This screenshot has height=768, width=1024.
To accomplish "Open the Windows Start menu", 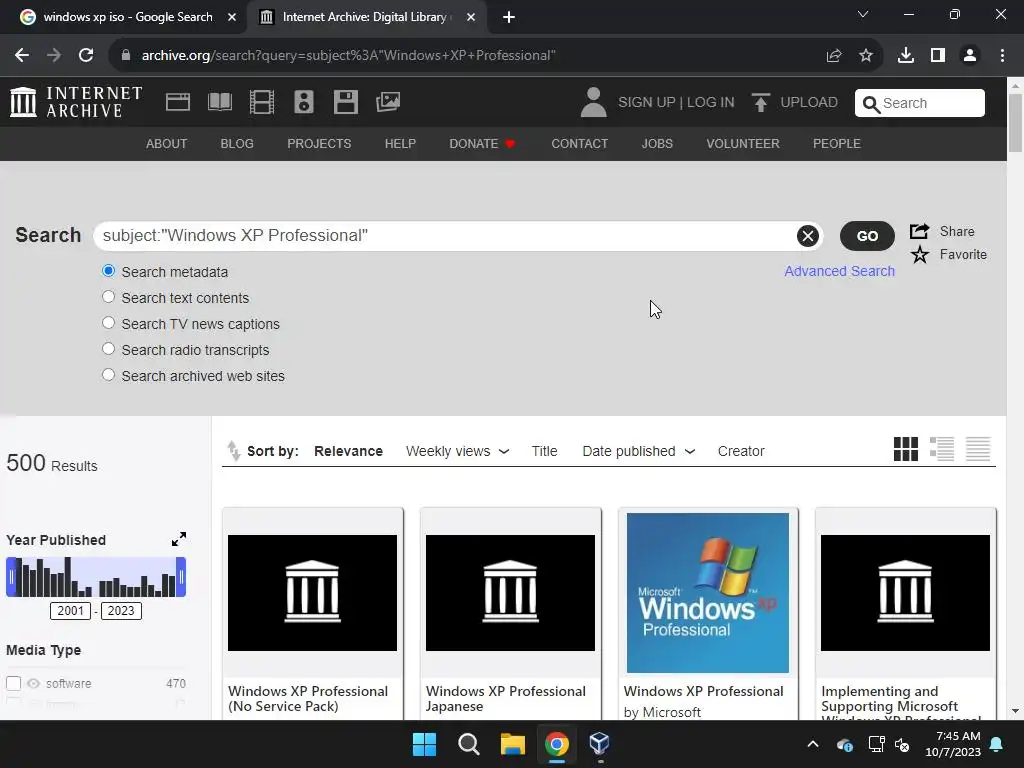I will click(424, 743).
